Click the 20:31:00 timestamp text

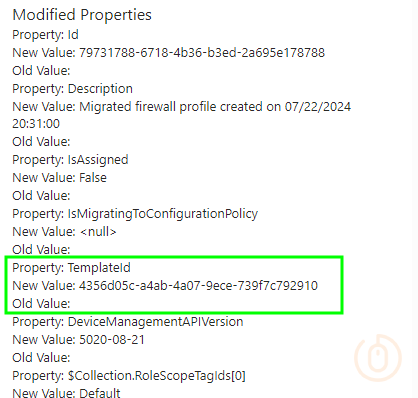click(36, 124)
